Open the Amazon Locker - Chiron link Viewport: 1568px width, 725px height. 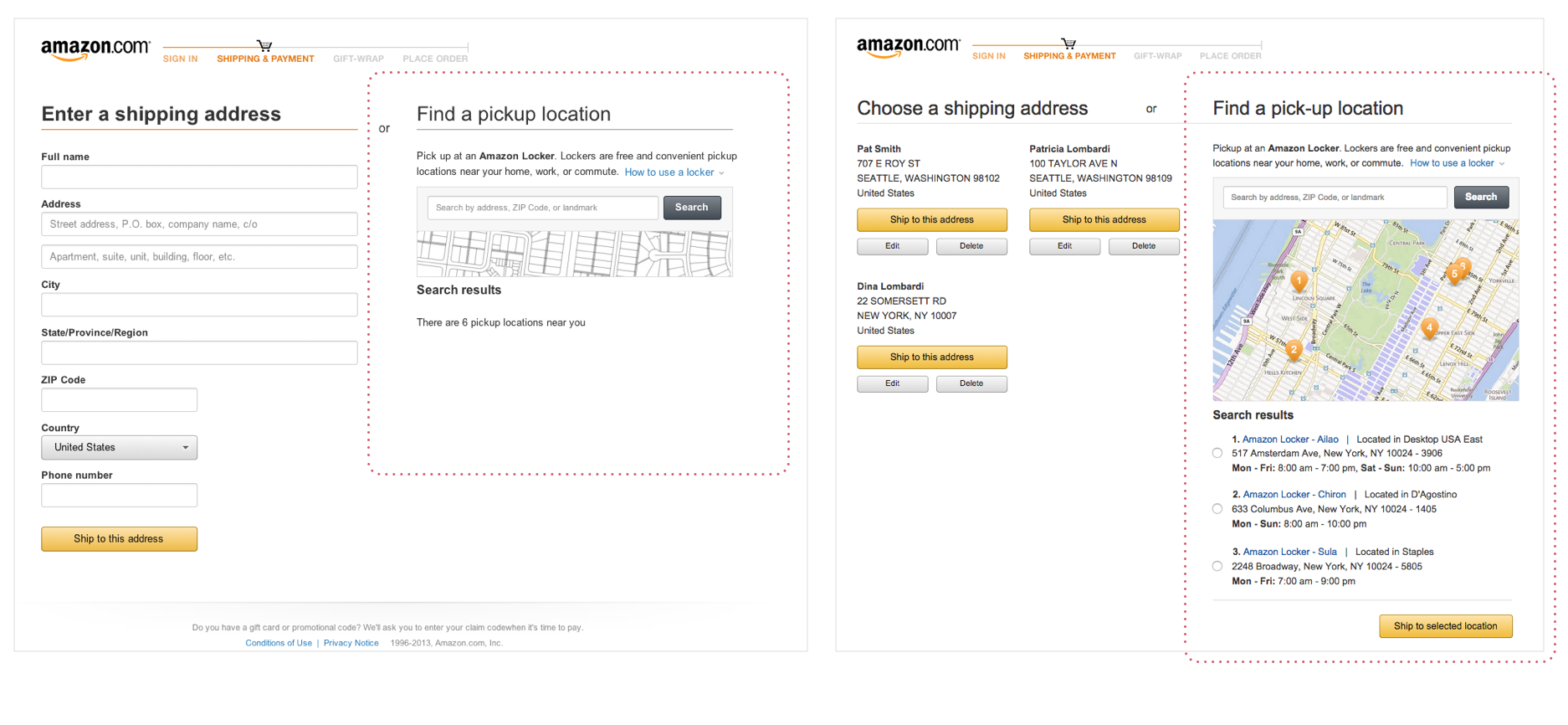(x=1294, y=495)
